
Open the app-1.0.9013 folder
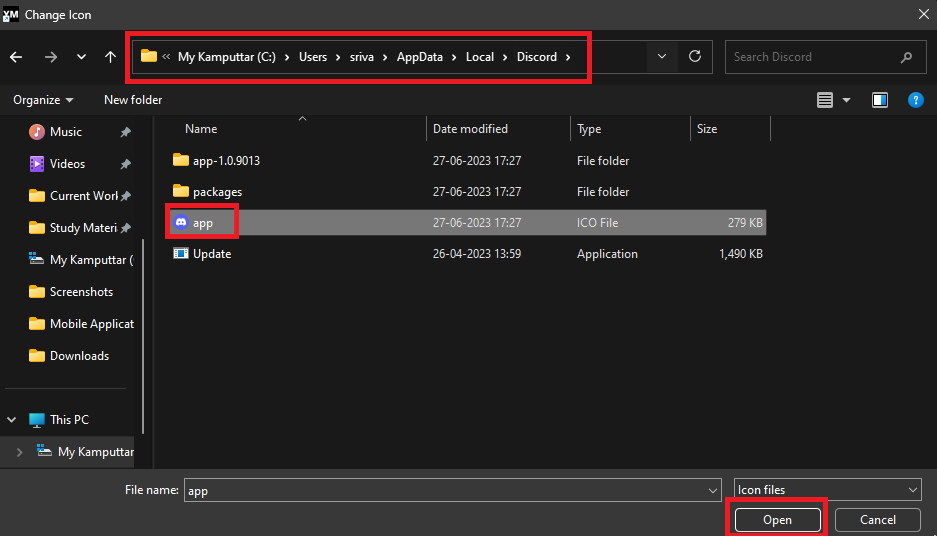tap(225, 160)
